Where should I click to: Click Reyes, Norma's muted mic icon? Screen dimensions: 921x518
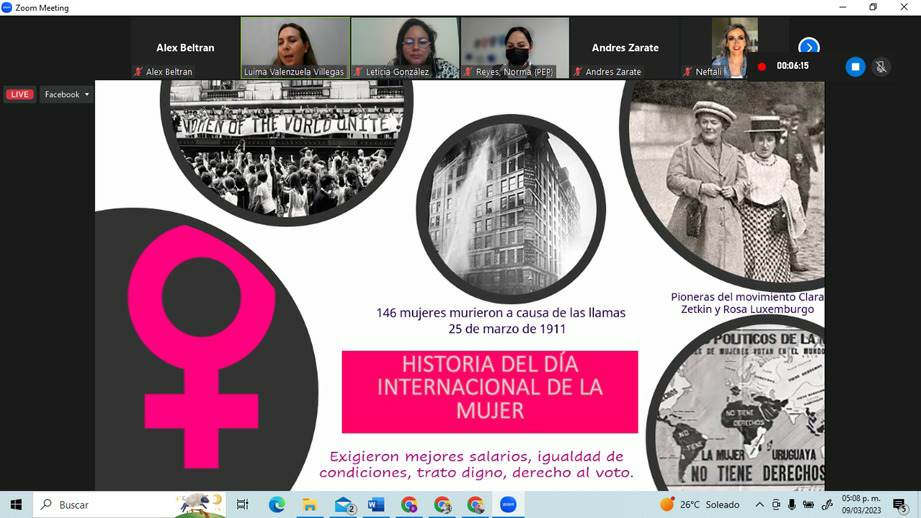tap(468, 72)
